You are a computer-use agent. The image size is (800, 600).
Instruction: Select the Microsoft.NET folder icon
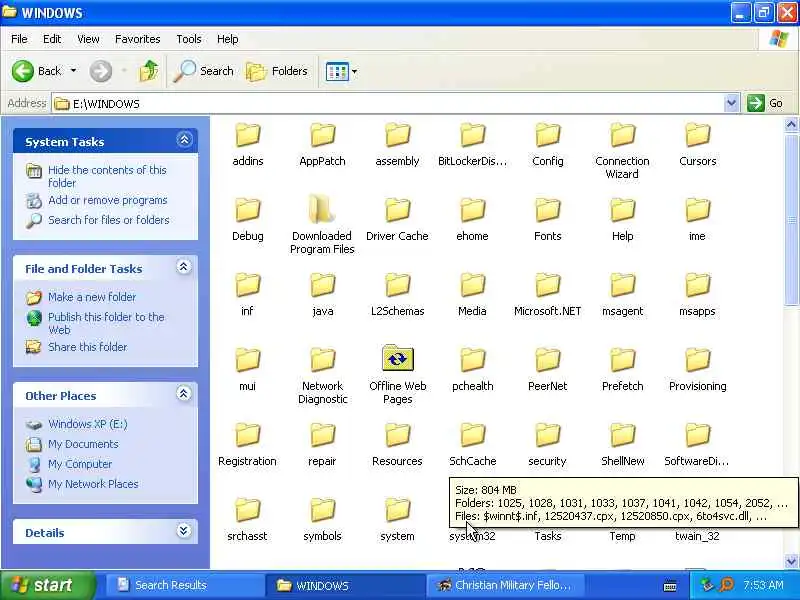click(547, 286)
